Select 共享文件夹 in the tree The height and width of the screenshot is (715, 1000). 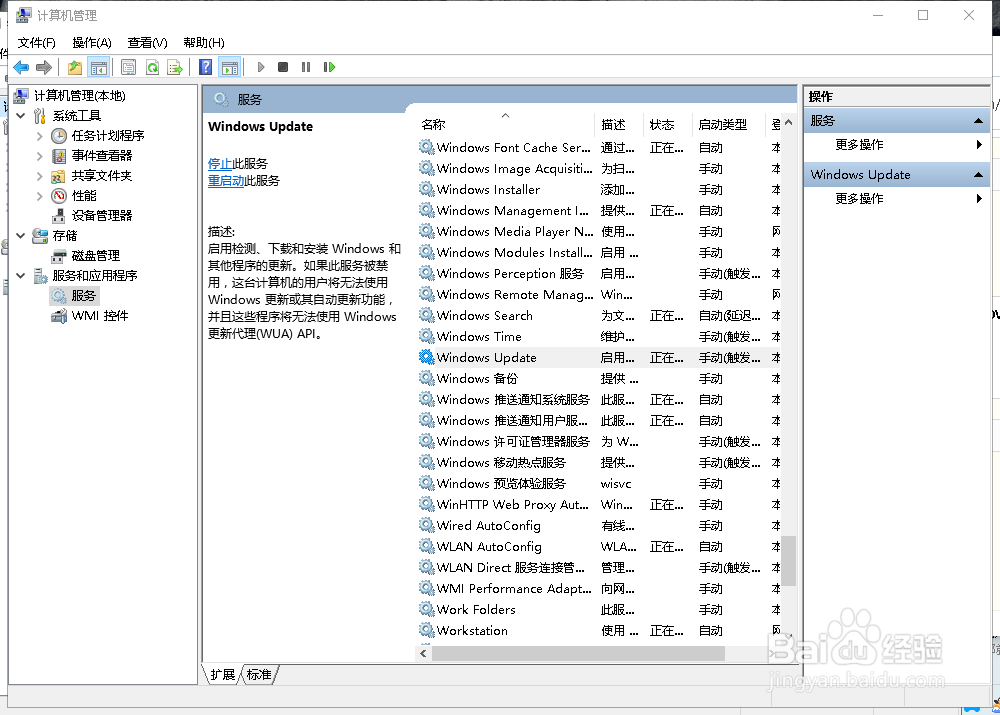[102, 175]
